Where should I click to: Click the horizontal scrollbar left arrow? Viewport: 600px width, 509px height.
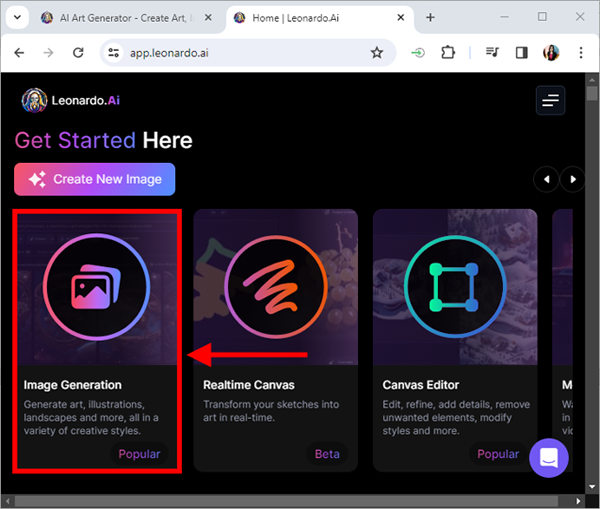[x=8, y=501]
